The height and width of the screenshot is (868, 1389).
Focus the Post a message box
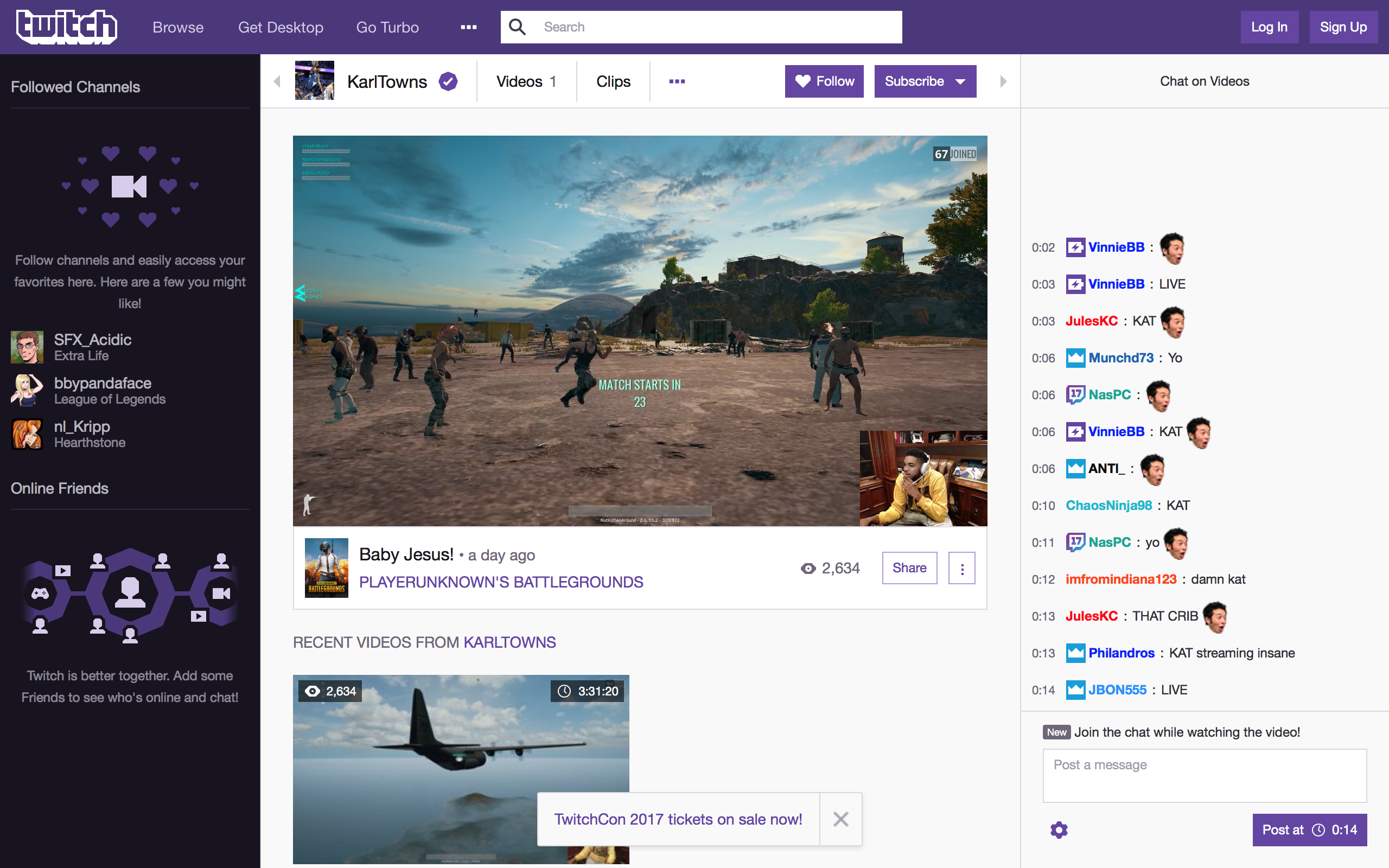1204,776
